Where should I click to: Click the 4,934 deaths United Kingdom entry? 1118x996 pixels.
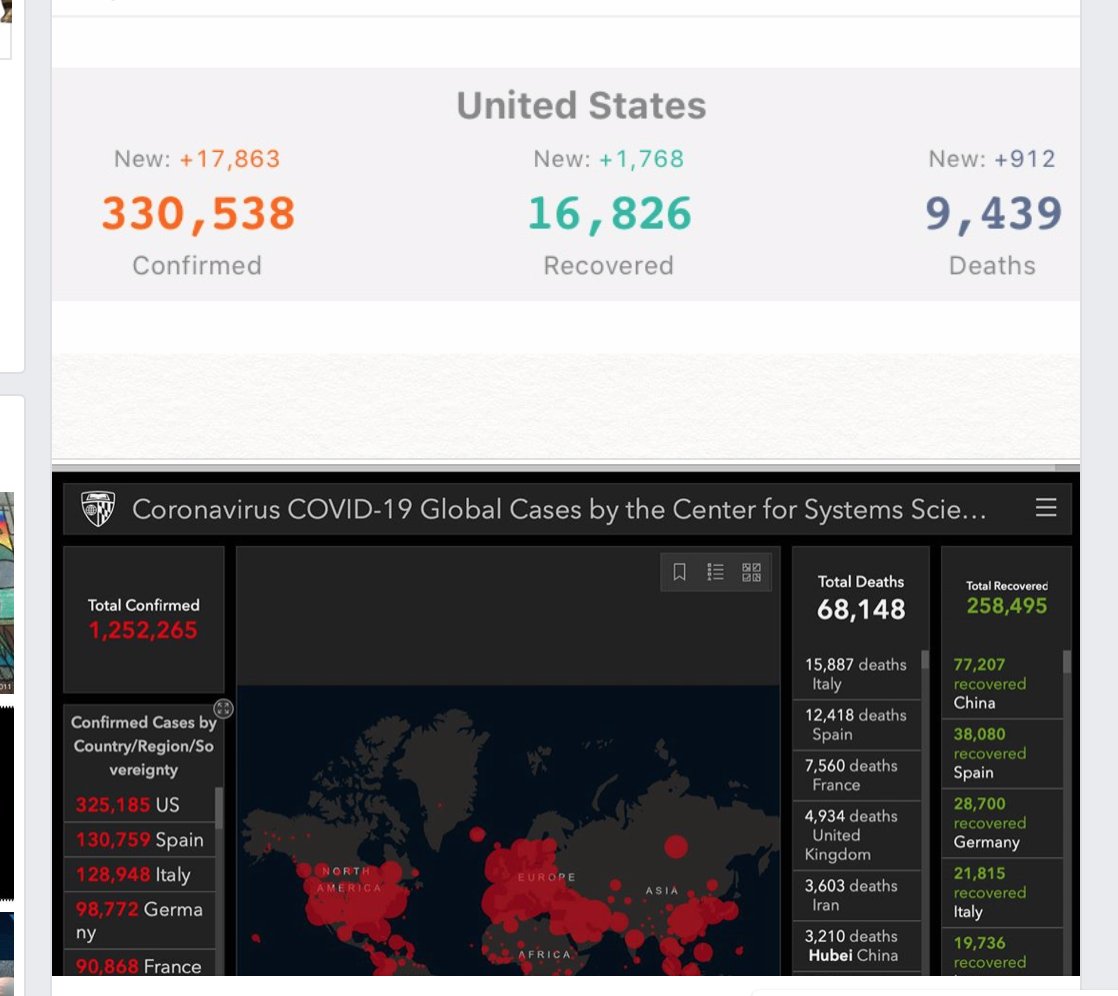[857, 836]
